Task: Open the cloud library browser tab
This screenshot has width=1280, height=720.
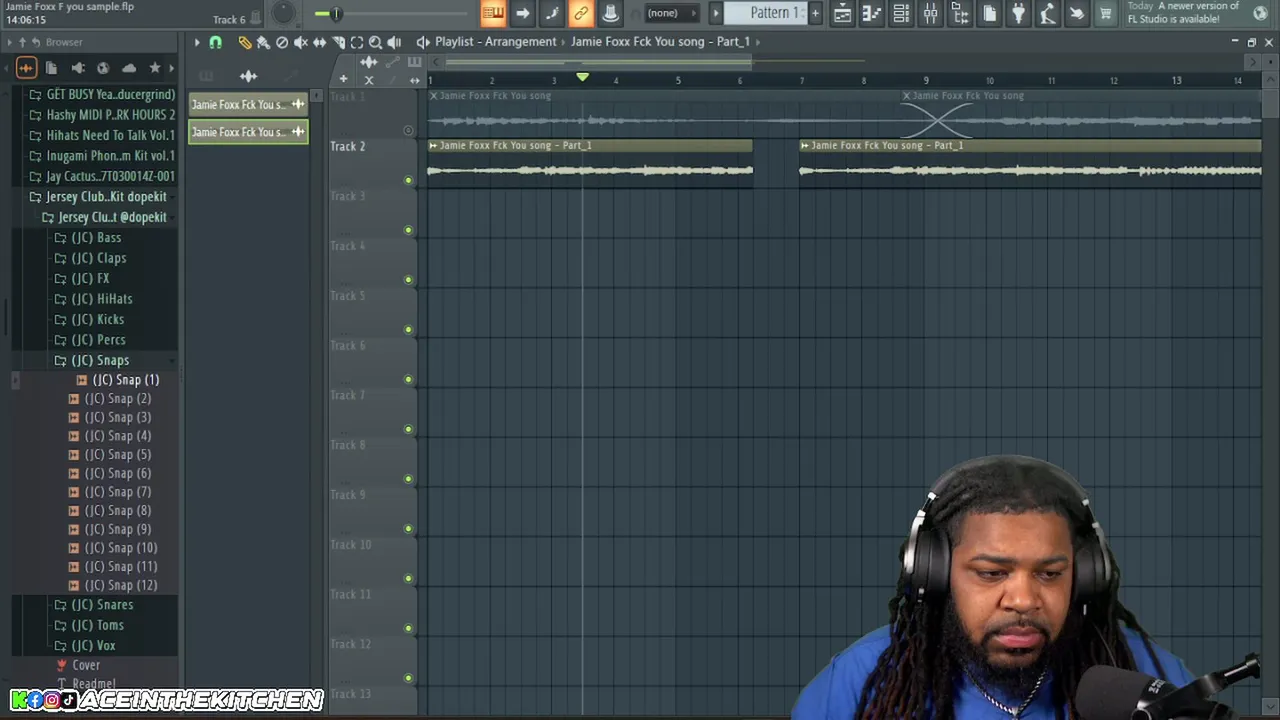Action: click(129, 68)
